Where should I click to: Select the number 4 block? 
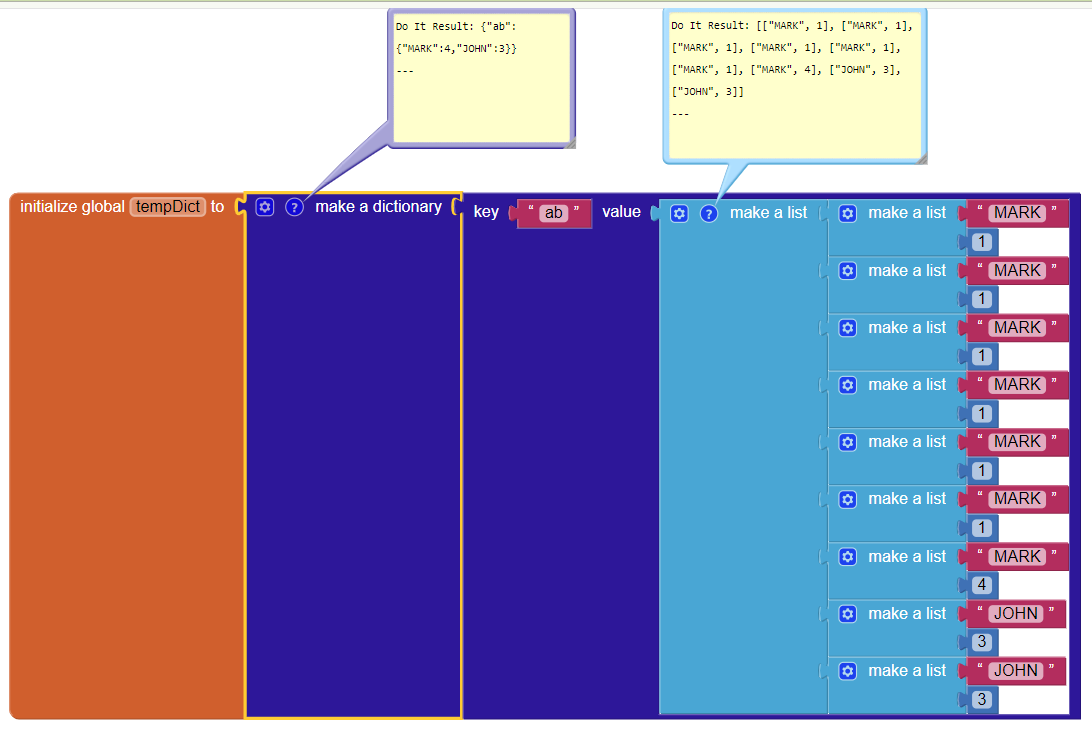coord(982,585)
